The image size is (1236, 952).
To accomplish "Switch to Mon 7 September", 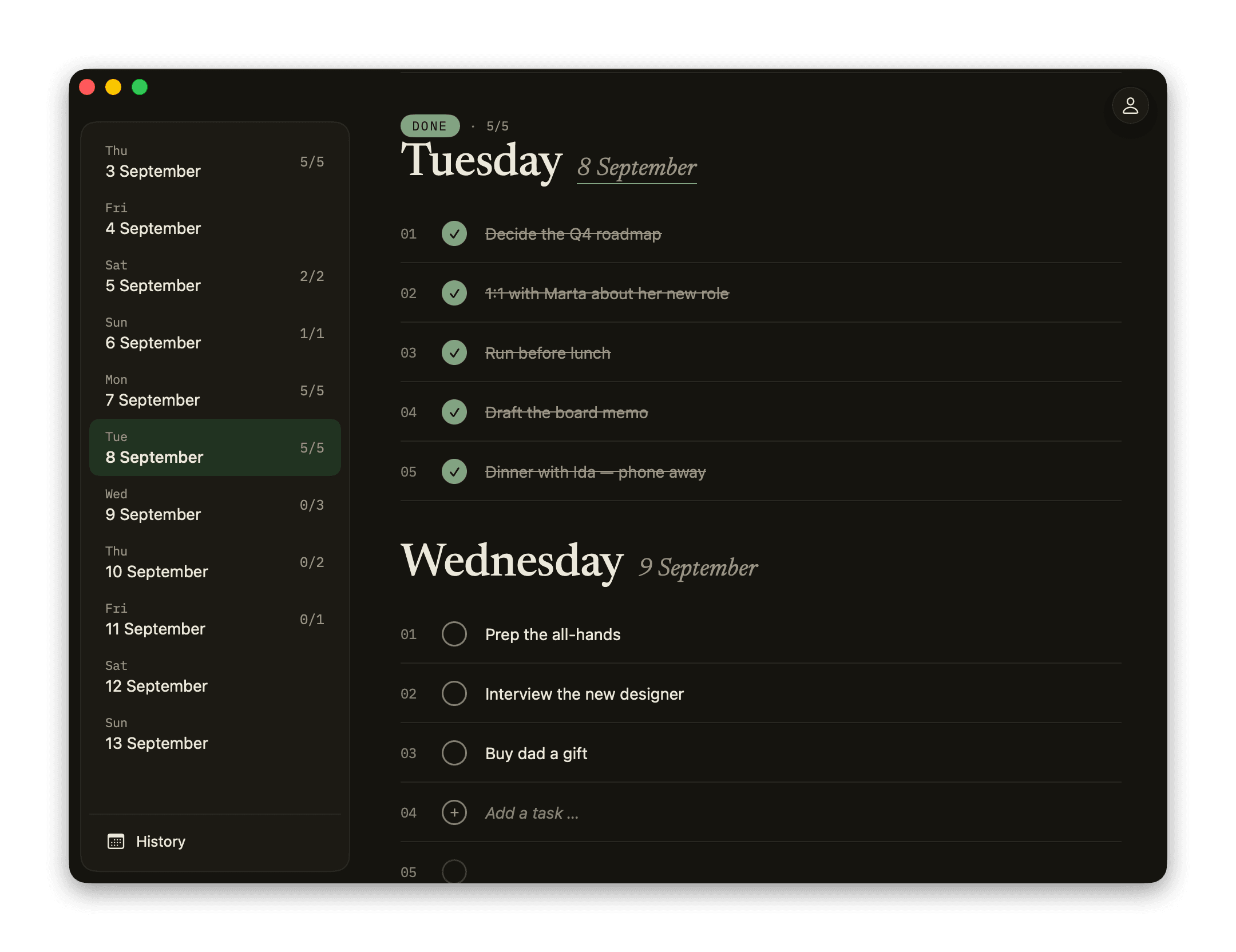I will point(215,390).
